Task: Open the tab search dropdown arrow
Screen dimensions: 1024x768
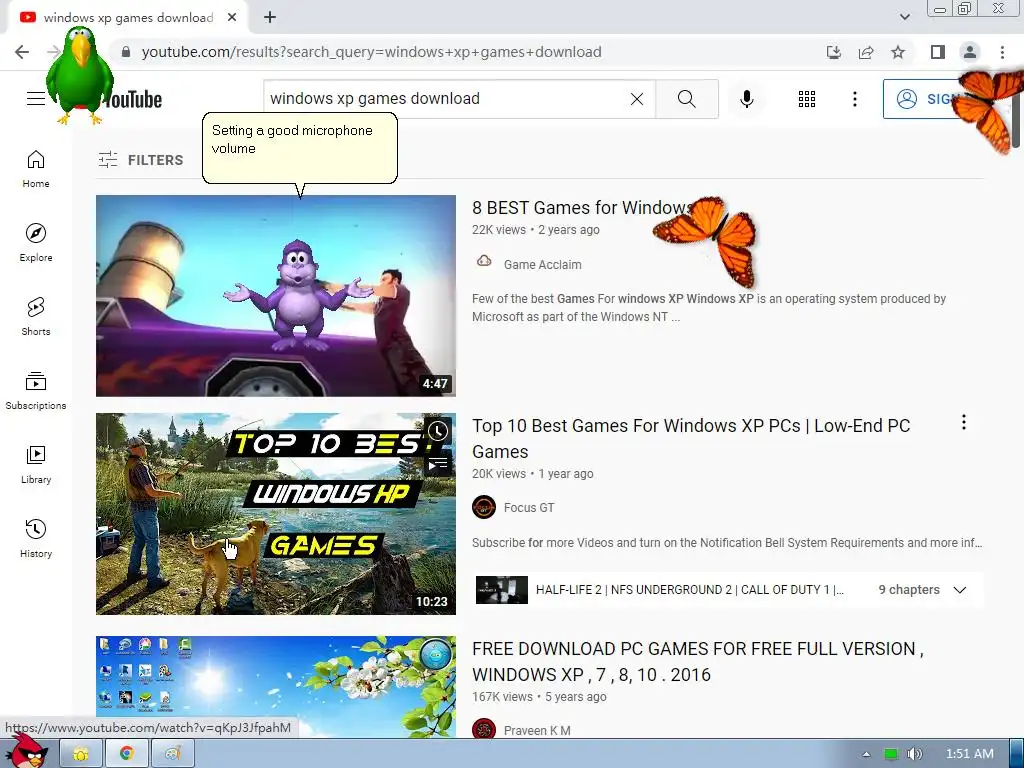Action: [904, 17]
